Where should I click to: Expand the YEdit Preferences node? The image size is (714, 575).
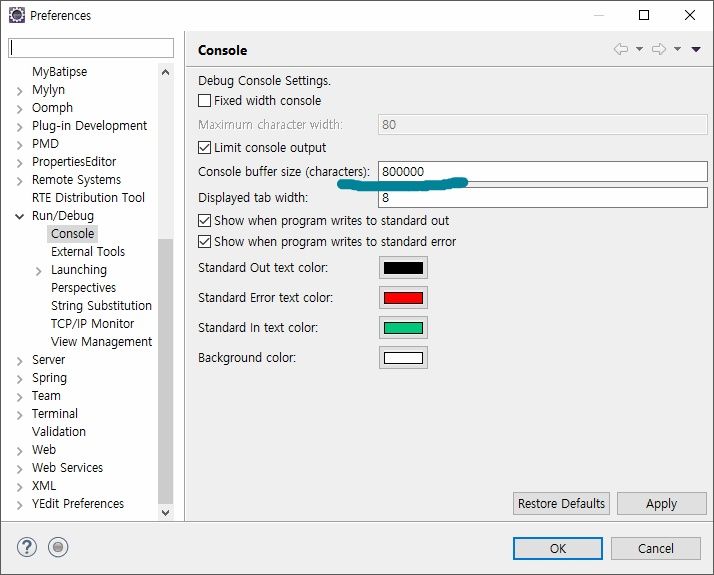click(x=20, y=505)
